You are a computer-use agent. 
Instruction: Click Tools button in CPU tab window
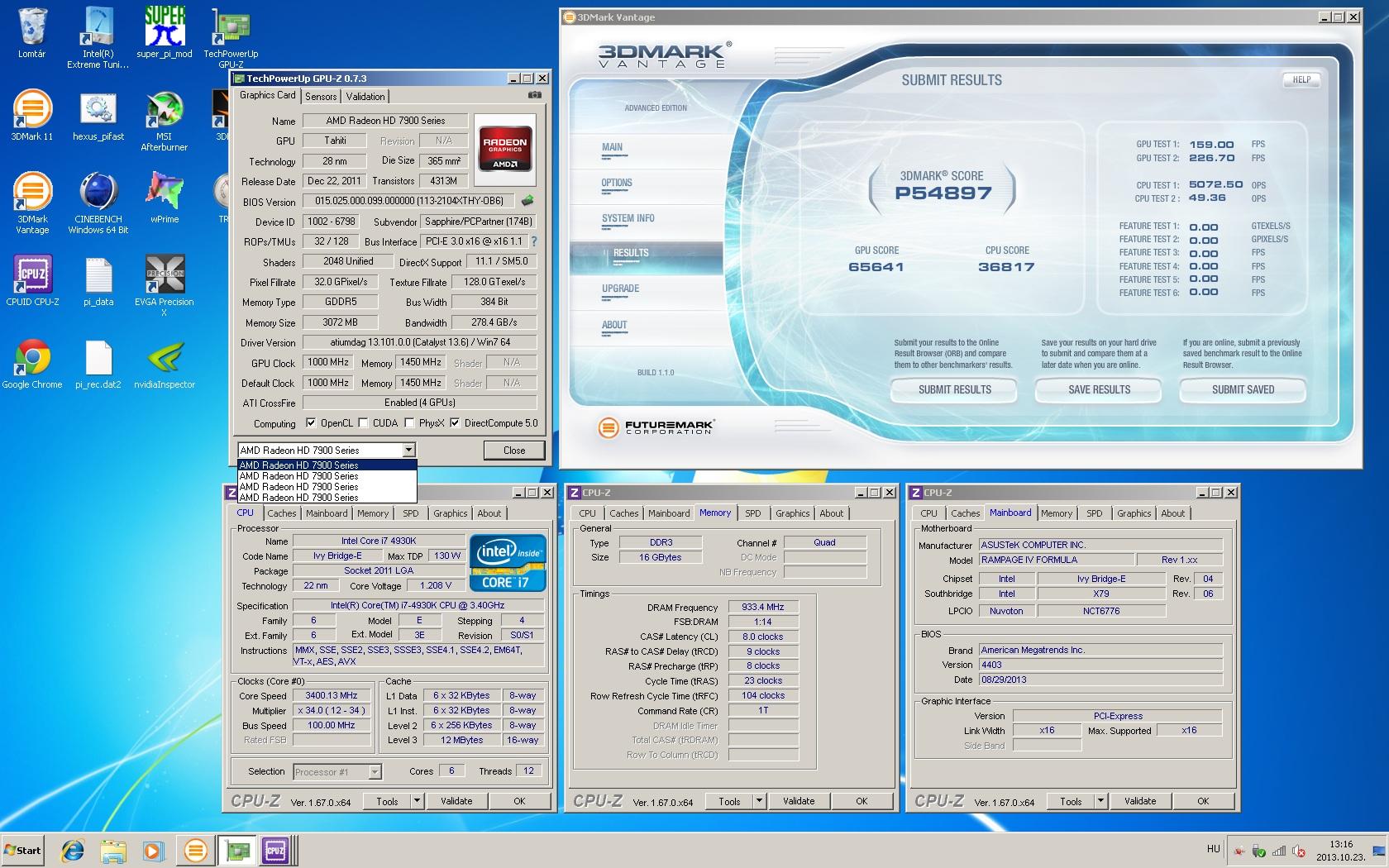pos(387,801)
